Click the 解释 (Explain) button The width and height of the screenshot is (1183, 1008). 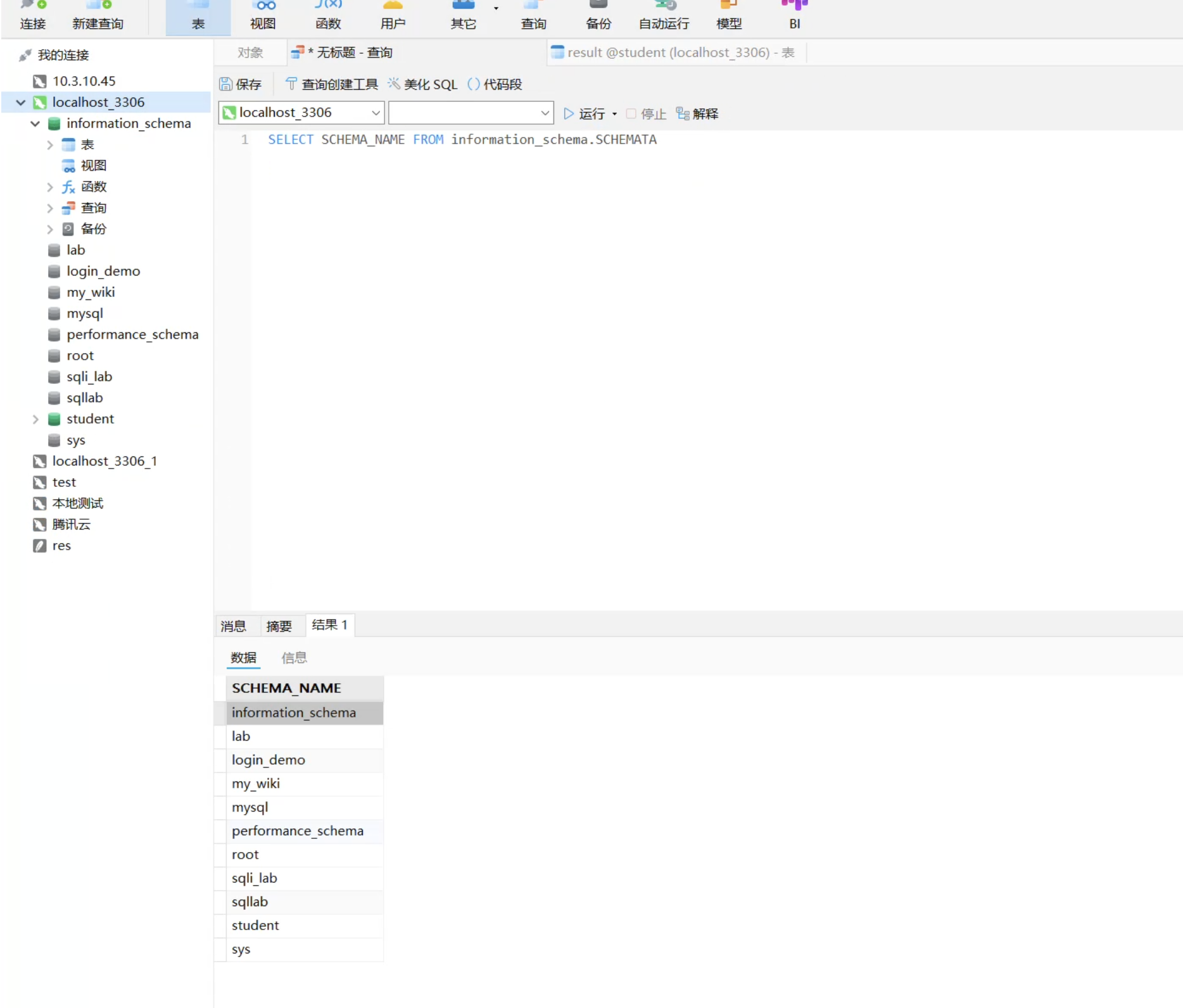click(x=697, y=113)
